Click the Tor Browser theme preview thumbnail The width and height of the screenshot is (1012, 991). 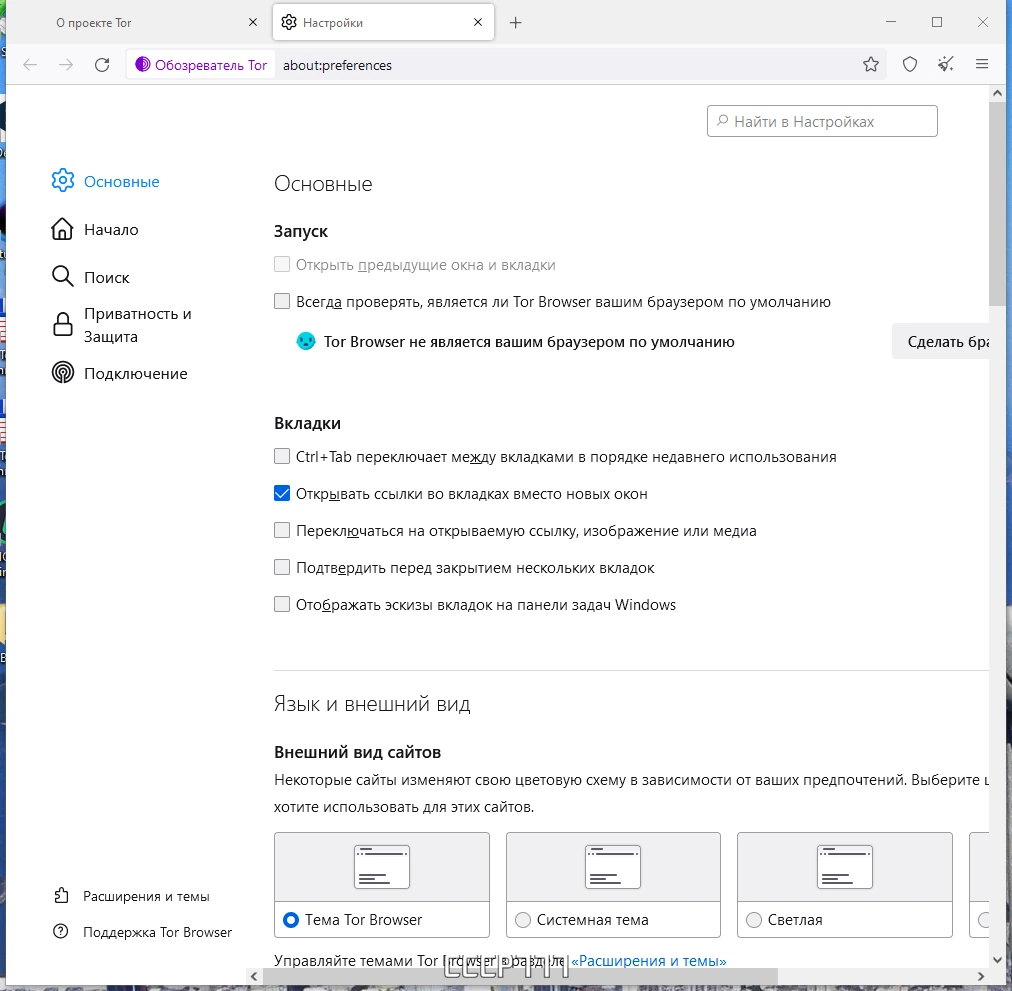pos(382,867)
